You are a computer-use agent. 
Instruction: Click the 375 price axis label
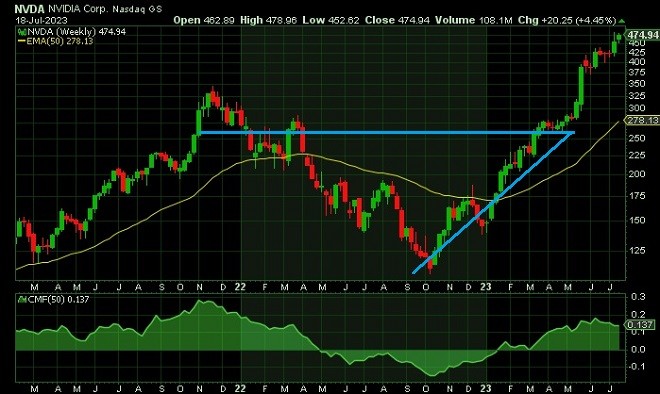pos(636,72)
